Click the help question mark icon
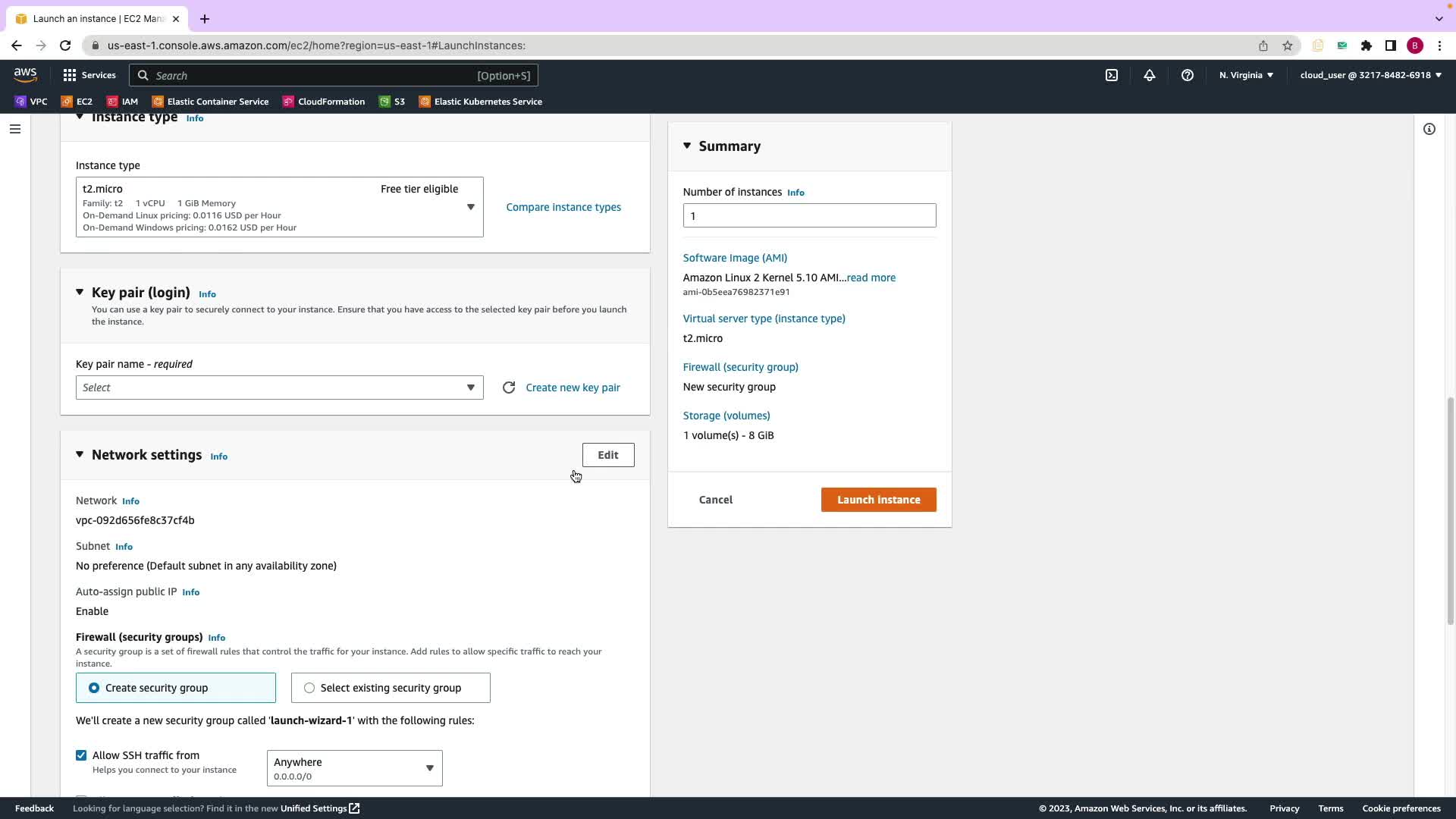This screenshot has height=819, width=1456. 1188,75
